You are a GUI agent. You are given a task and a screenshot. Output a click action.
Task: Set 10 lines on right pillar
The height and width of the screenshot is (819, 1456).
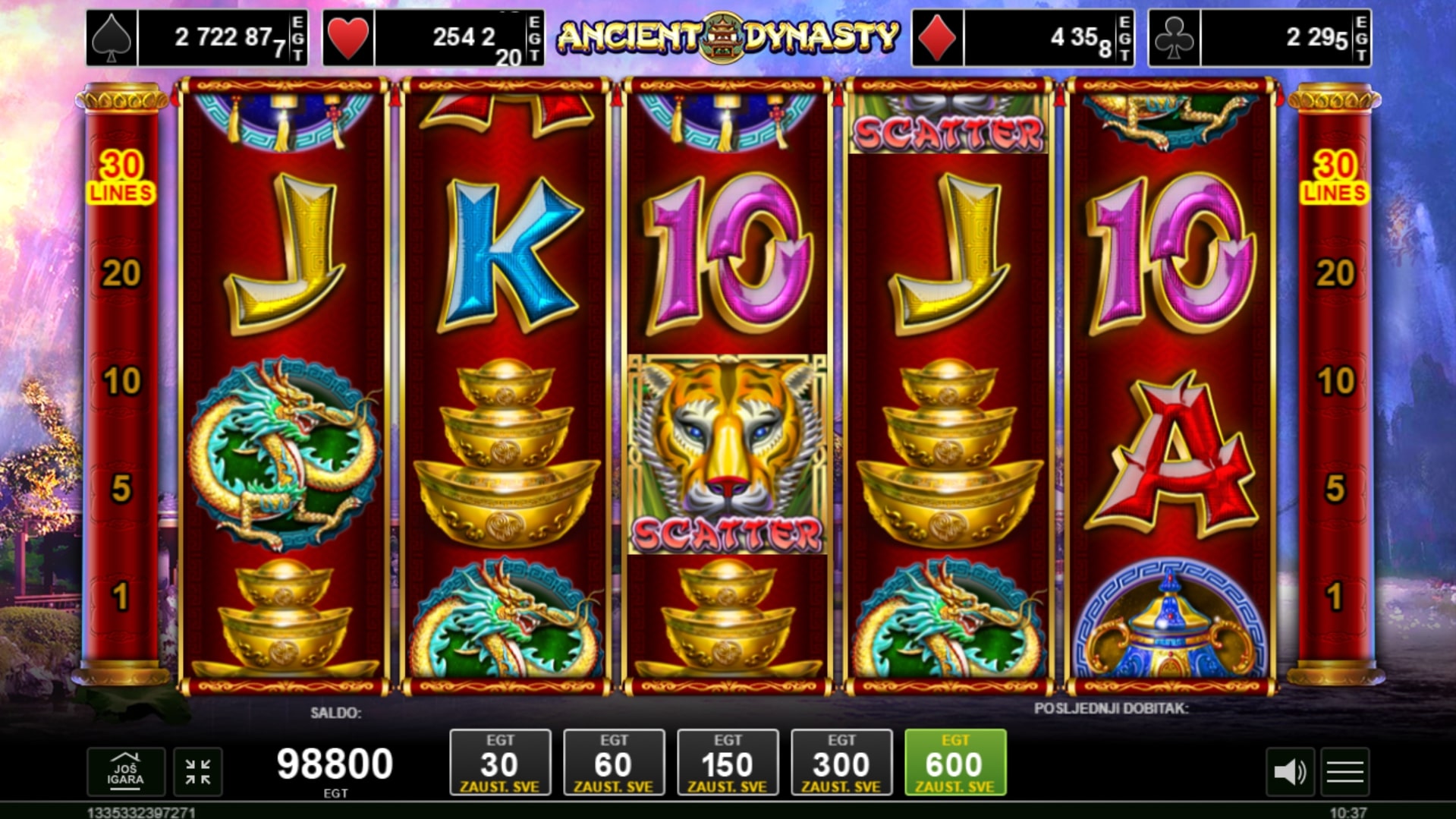(1335, 381)
